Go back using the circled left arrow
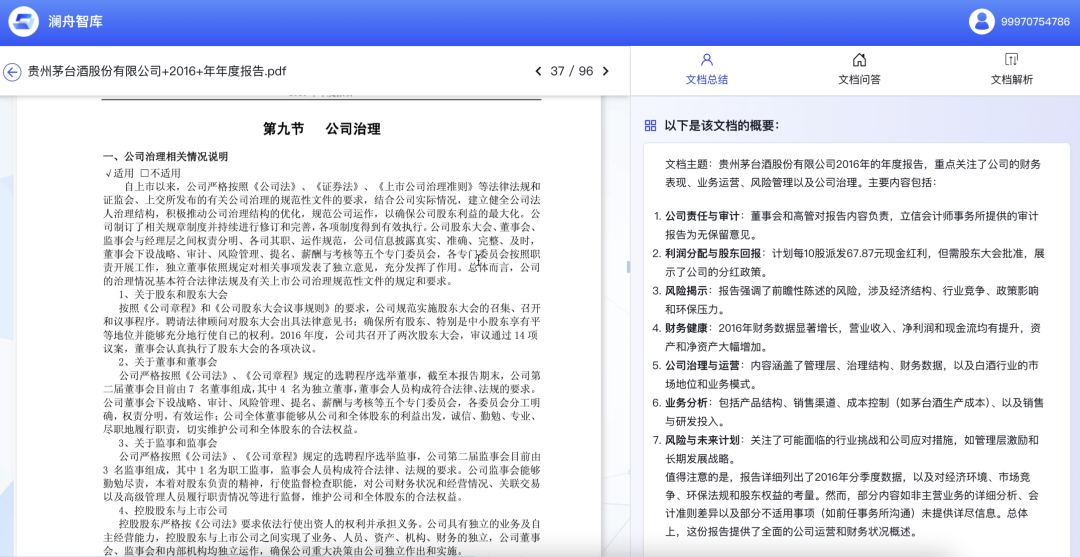 tap(12, 72)
